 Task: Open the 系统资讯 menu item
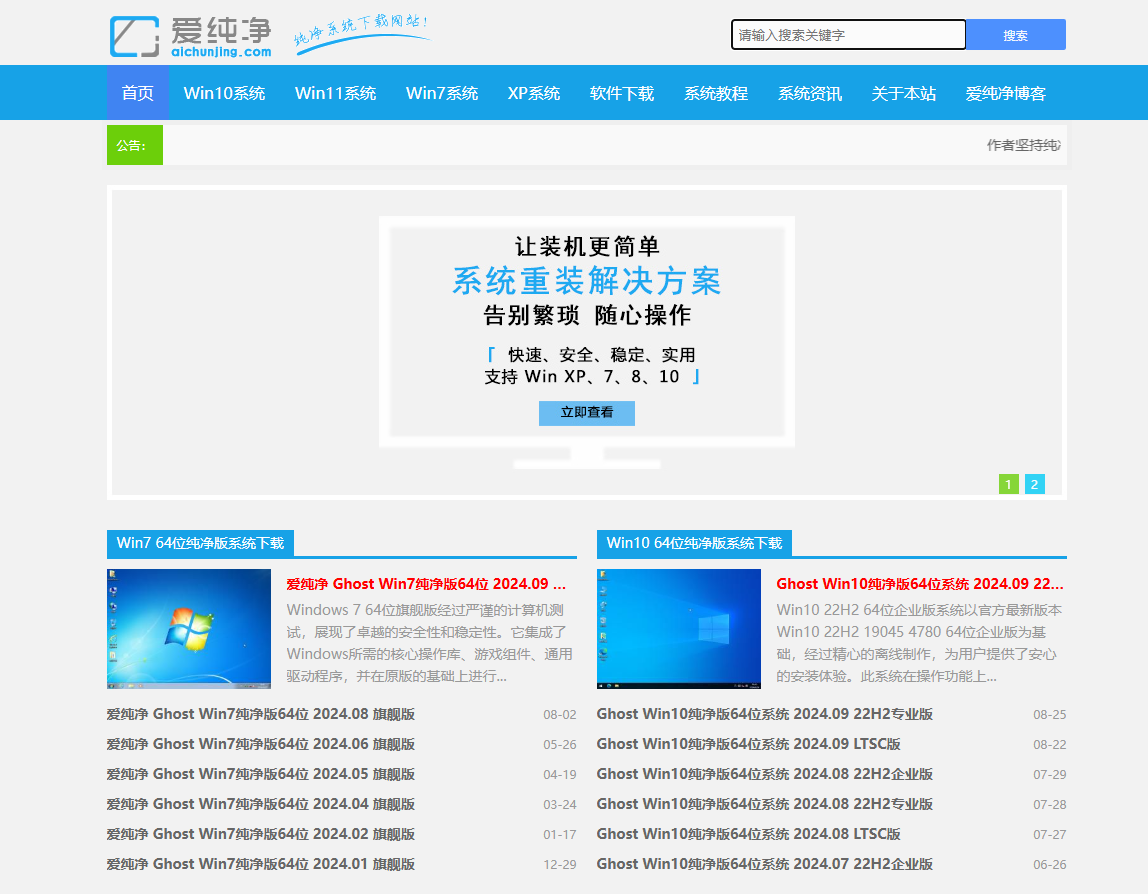pyautogui.click(x=809, y=93)
